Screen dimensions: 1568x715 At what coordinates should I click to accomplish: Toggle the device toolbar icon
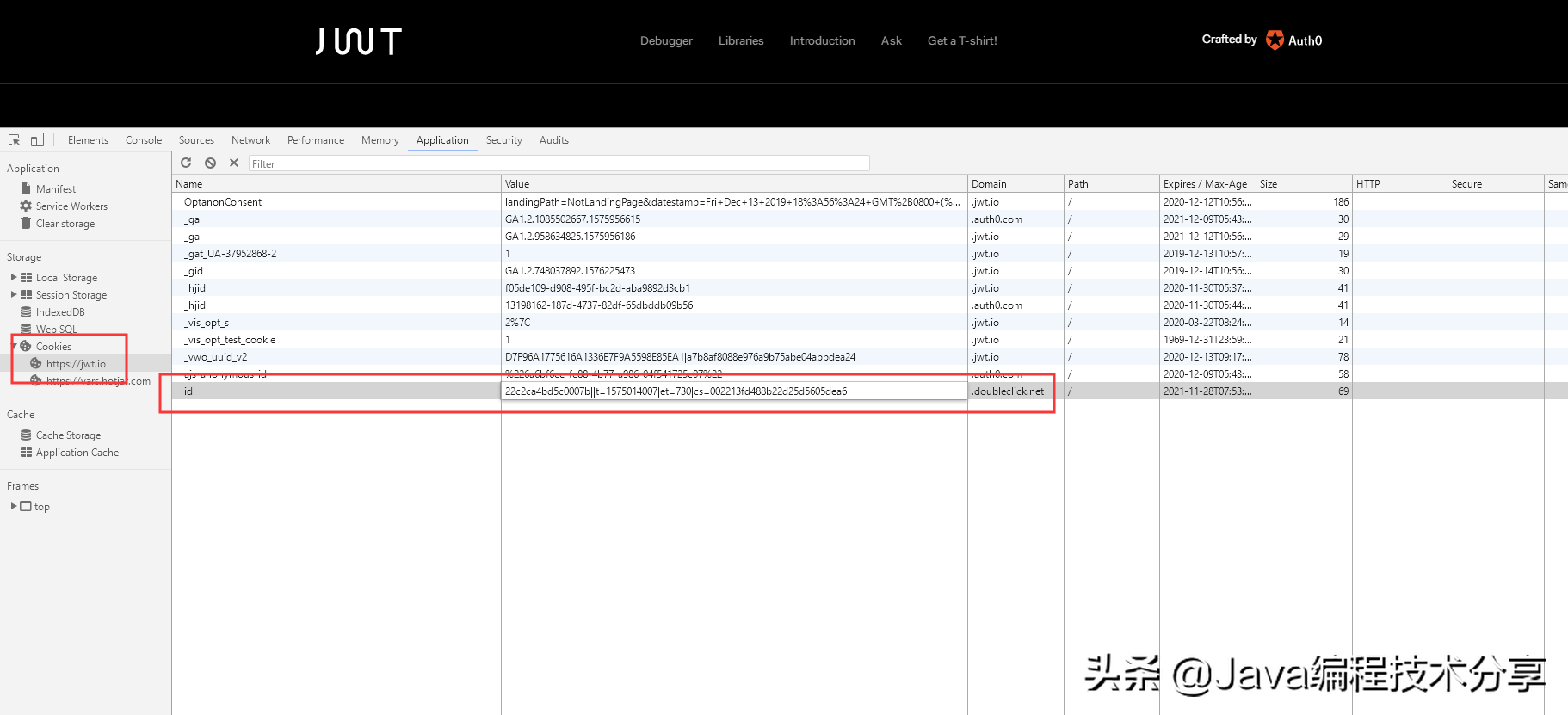coord(37,139)
